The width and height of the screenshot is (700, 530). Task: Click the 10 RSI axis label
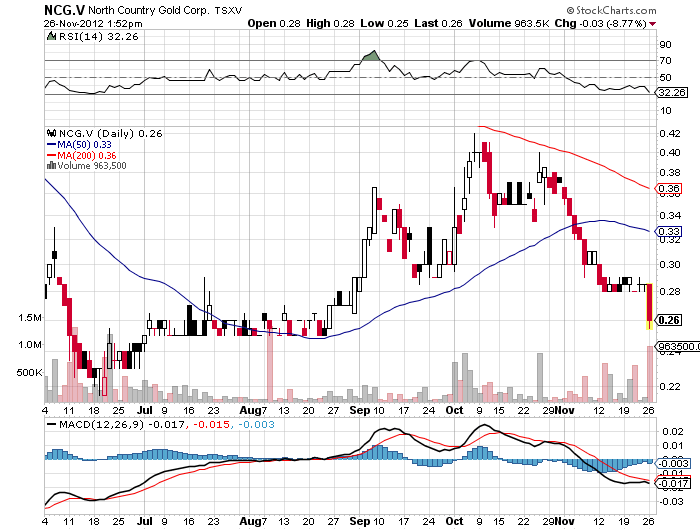[x=665, y=110]
